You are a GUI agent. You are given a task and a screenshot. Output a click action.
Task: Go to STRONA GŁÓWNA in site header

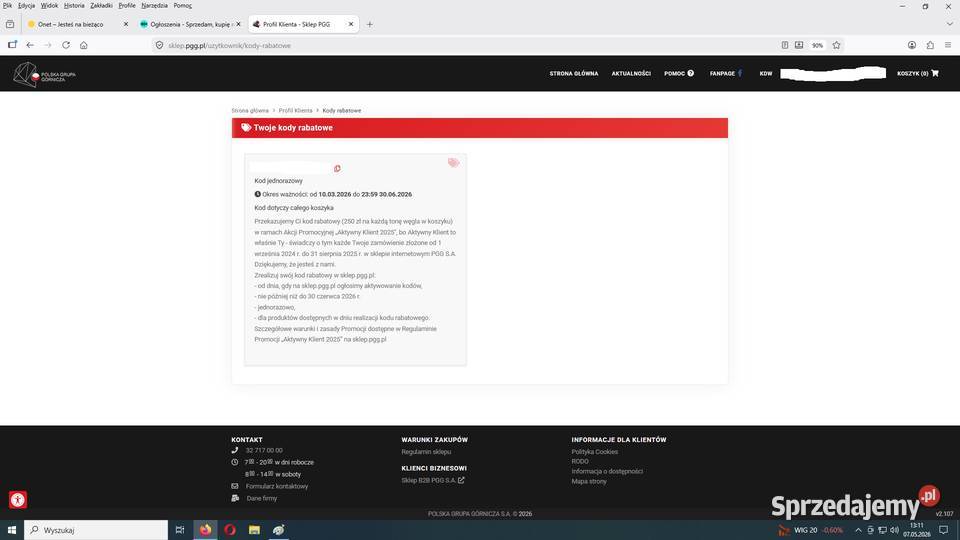(574, 73)
